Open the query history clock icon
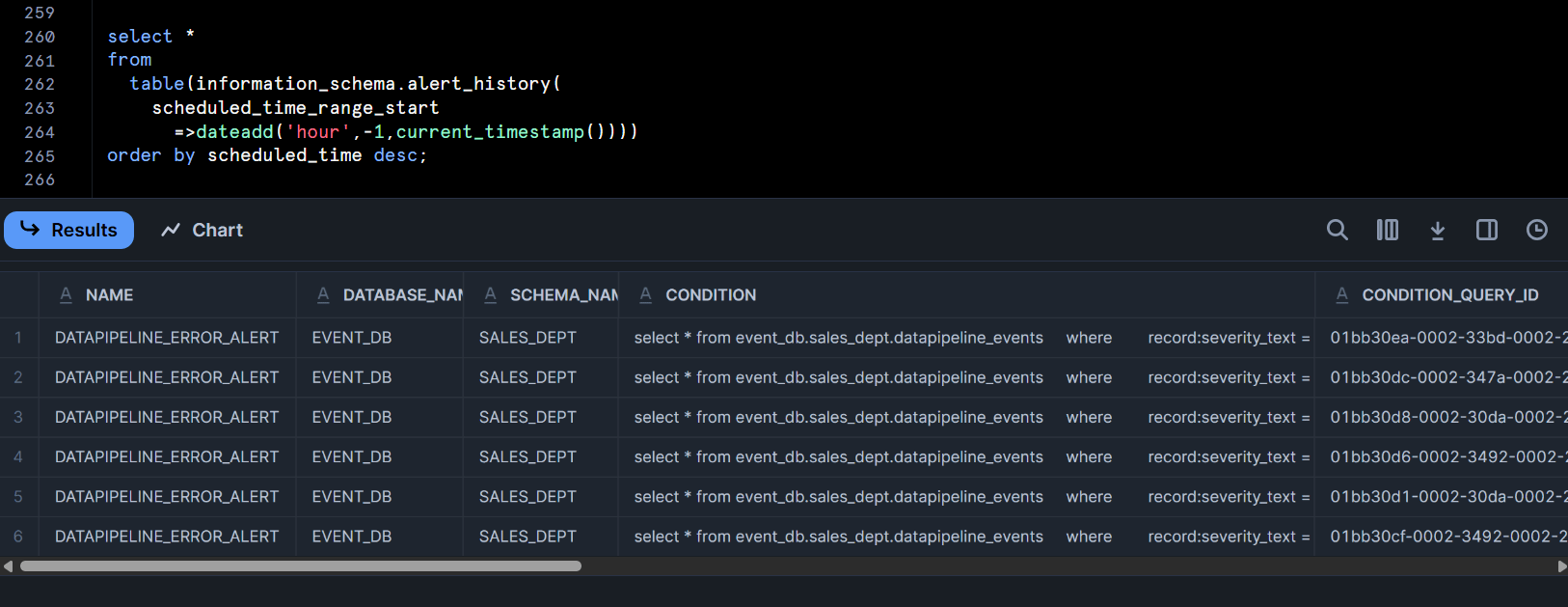The image size is (1568, 607). click(1537, 230)
